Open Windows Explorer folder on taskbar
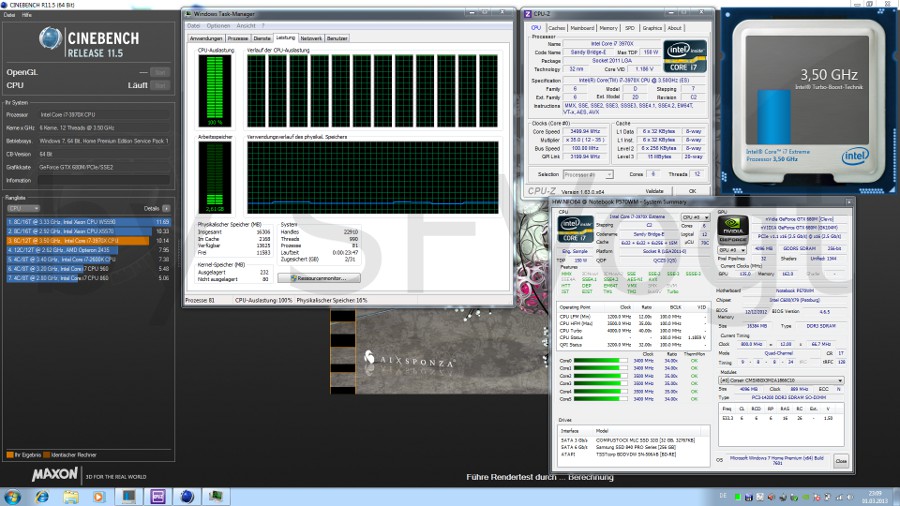The image size is (900, 506). pos(71,497)
